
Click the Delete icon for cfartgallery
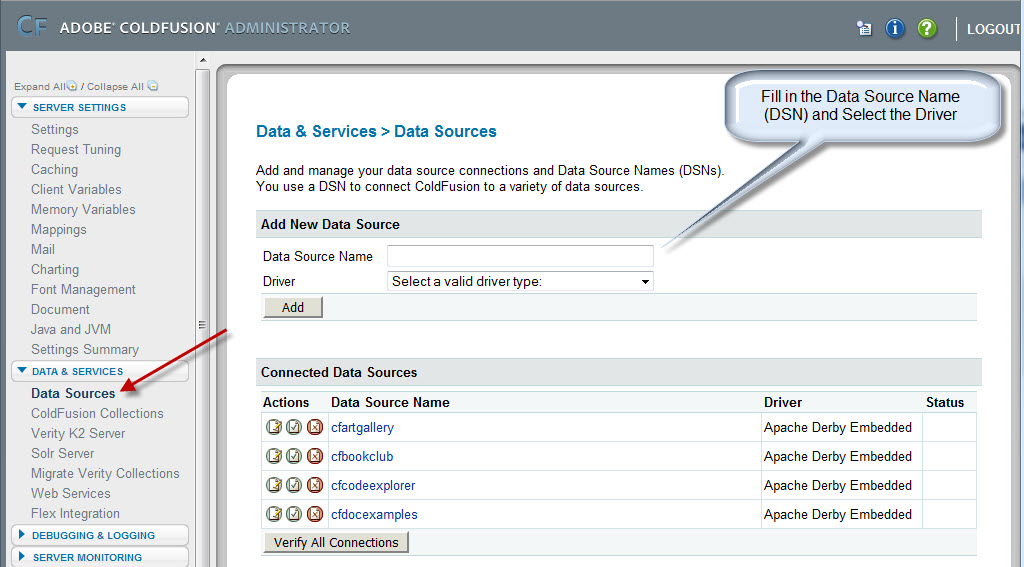coord(315,427)
